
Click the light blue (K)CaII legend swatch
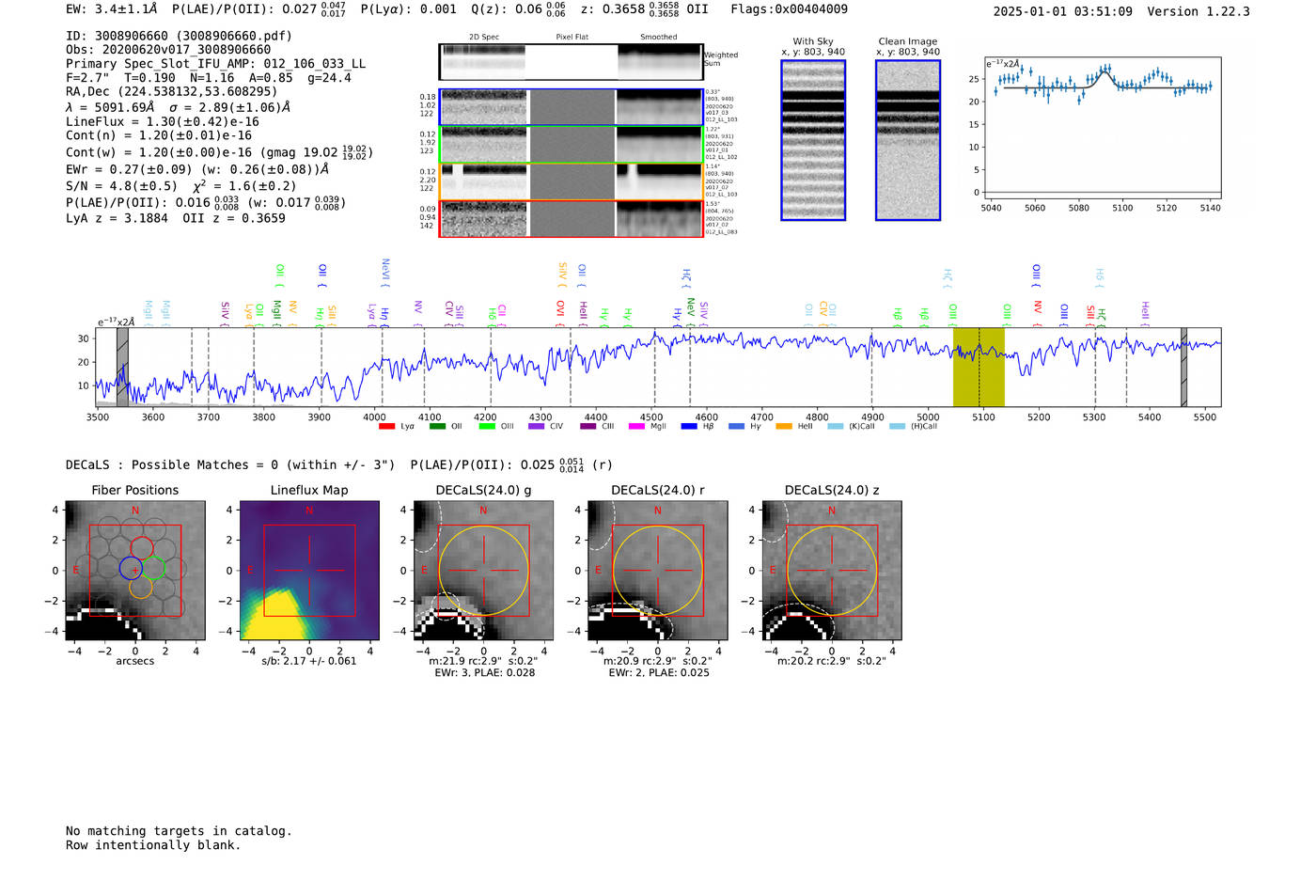pos(835,427)
